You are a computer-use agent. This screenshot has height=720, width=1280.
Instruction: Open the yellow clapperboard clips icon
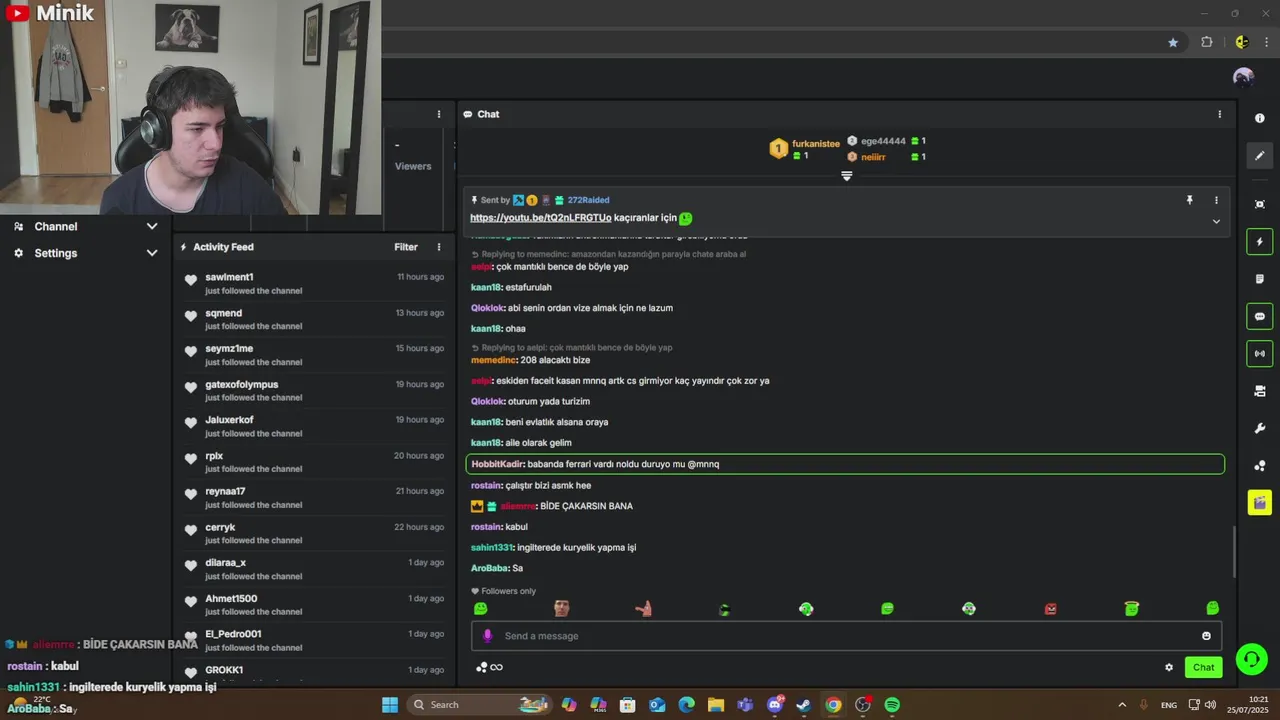tap(1259, 502)
